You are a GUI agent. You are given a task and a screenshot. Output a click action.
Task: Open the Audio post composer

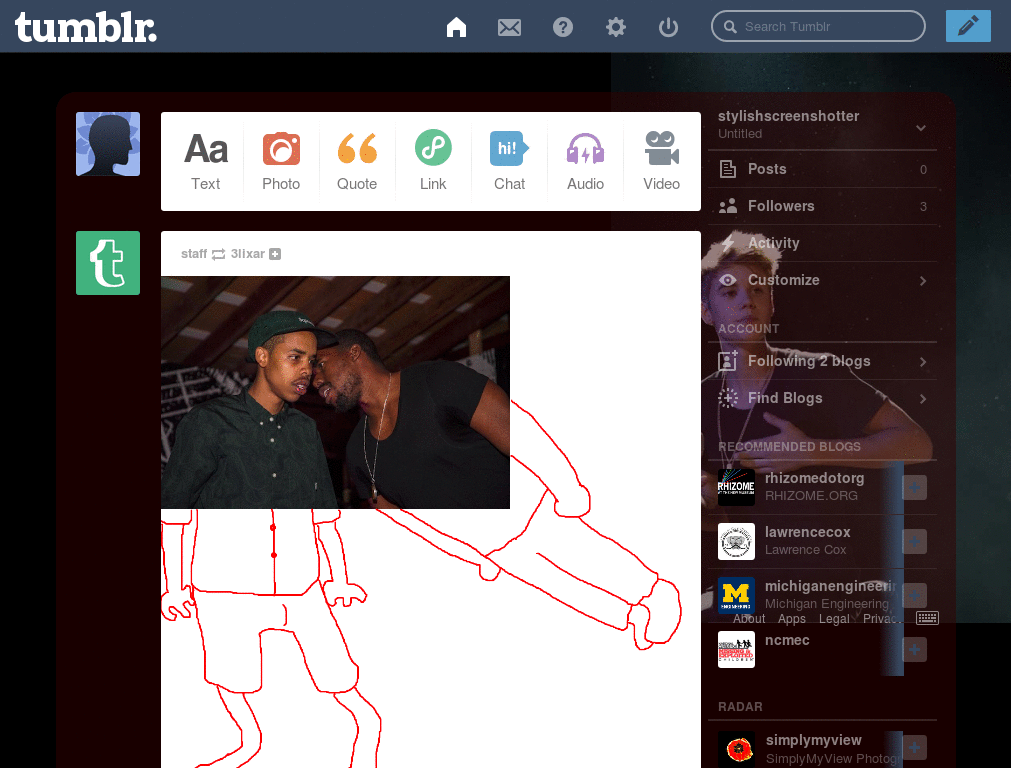(x=585, y=160)
